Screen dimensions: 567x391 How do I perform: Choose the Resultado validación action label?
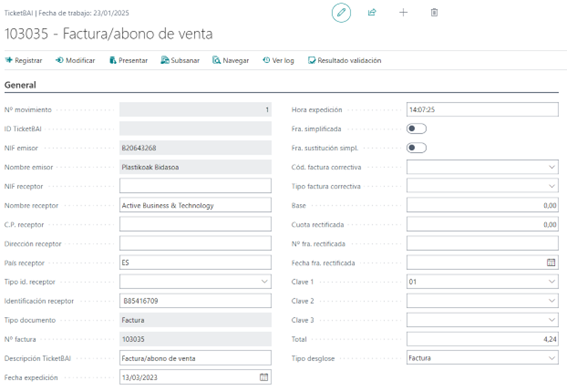tap(349, 60)
